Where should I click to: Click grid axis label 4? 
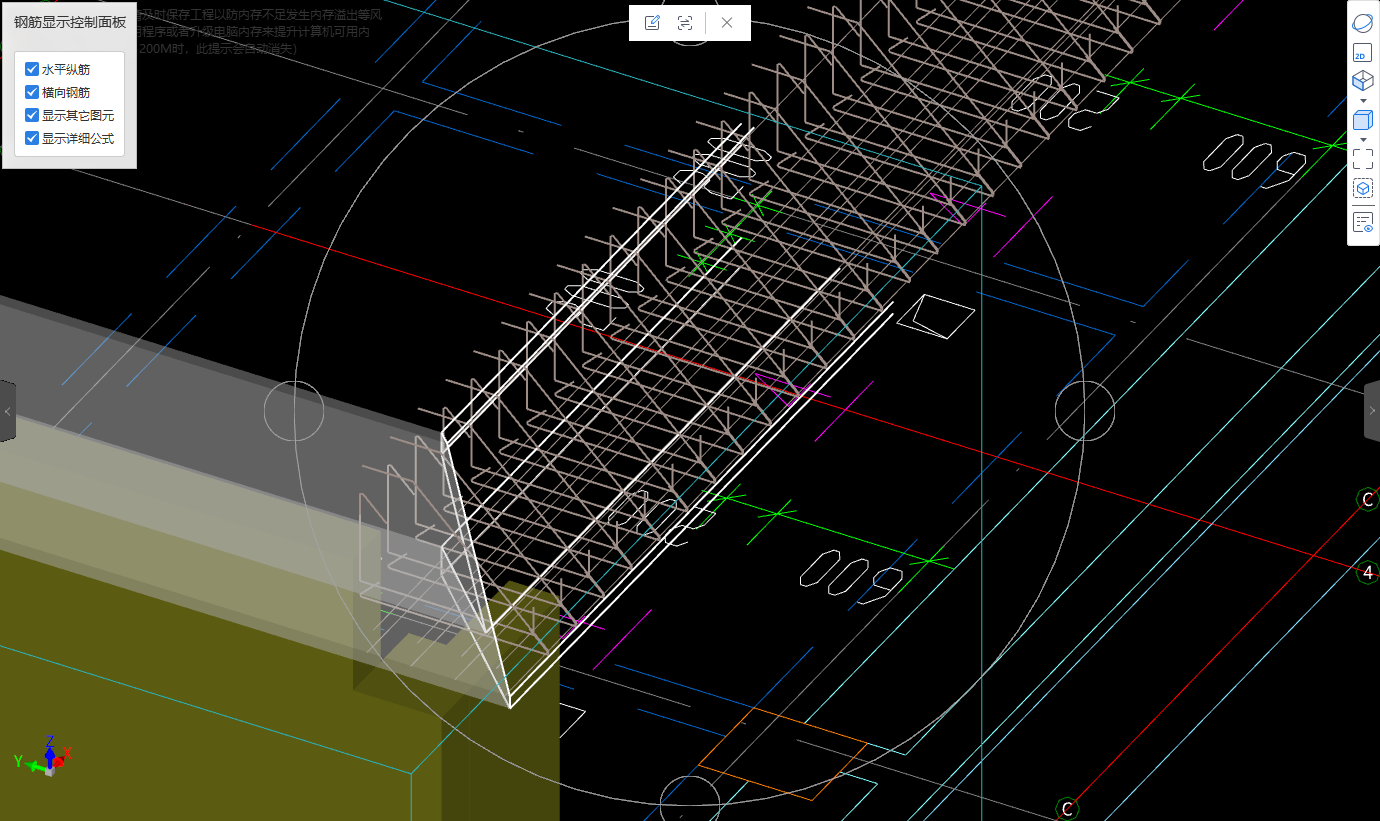(1368, 572)
